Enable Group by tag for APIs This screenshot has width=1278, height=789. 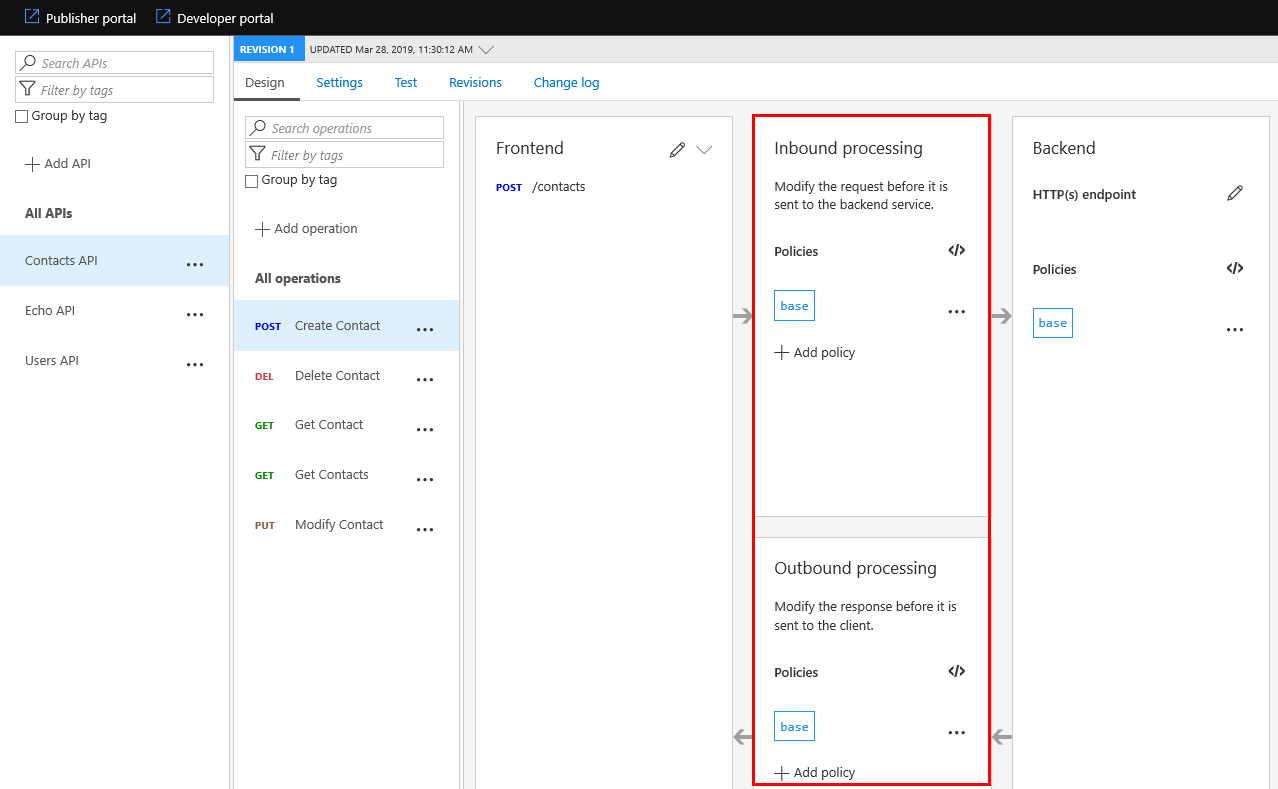(22, 116)
